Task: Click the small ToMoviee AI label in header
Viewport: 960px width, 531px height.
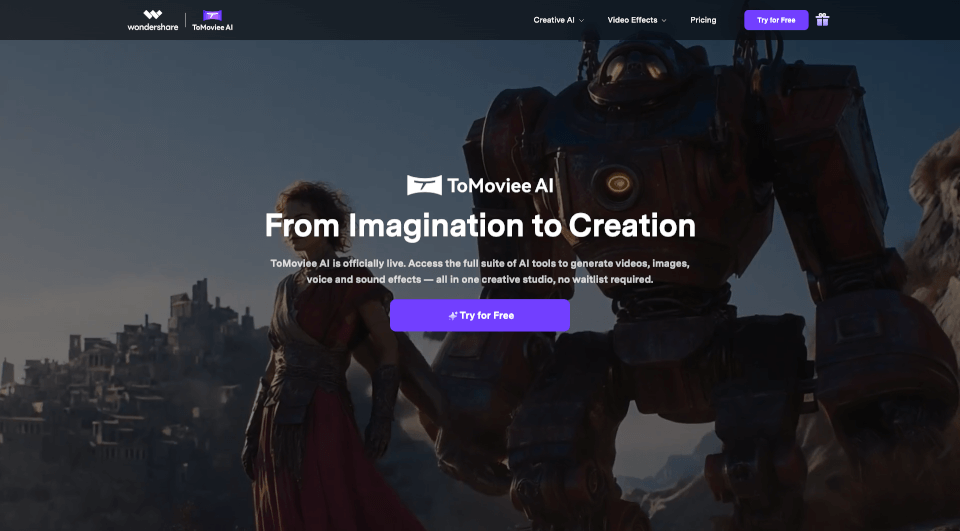Action: [x=212, y=27]
